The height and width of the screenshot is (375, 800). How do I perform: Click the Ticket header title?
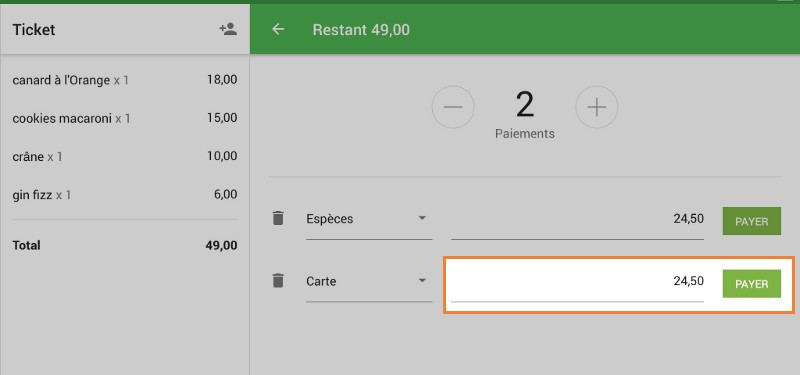[x=34, y=30]
